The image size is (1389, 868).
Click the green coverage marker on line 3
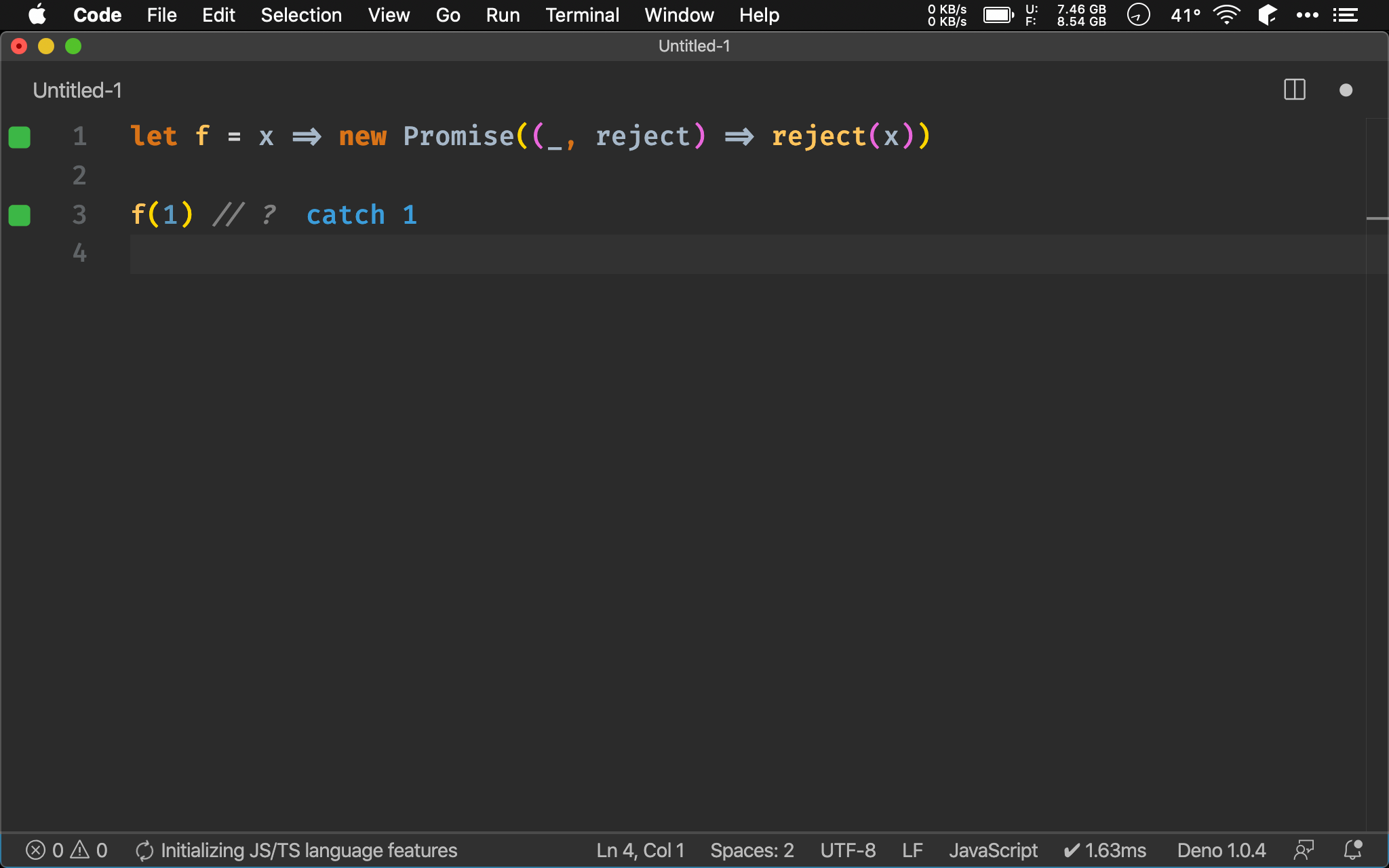pos(20,216)
